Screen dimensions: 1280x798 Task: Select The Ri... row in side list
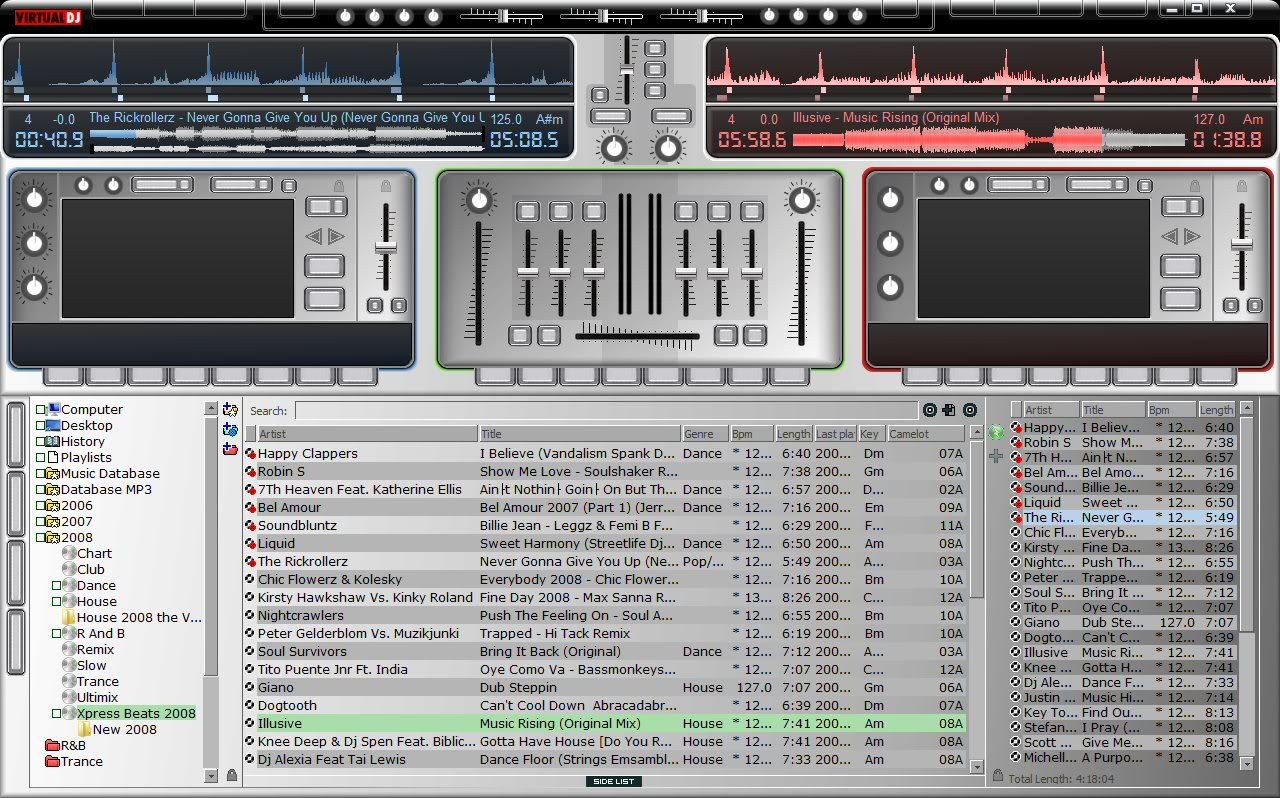[1123, 518]
